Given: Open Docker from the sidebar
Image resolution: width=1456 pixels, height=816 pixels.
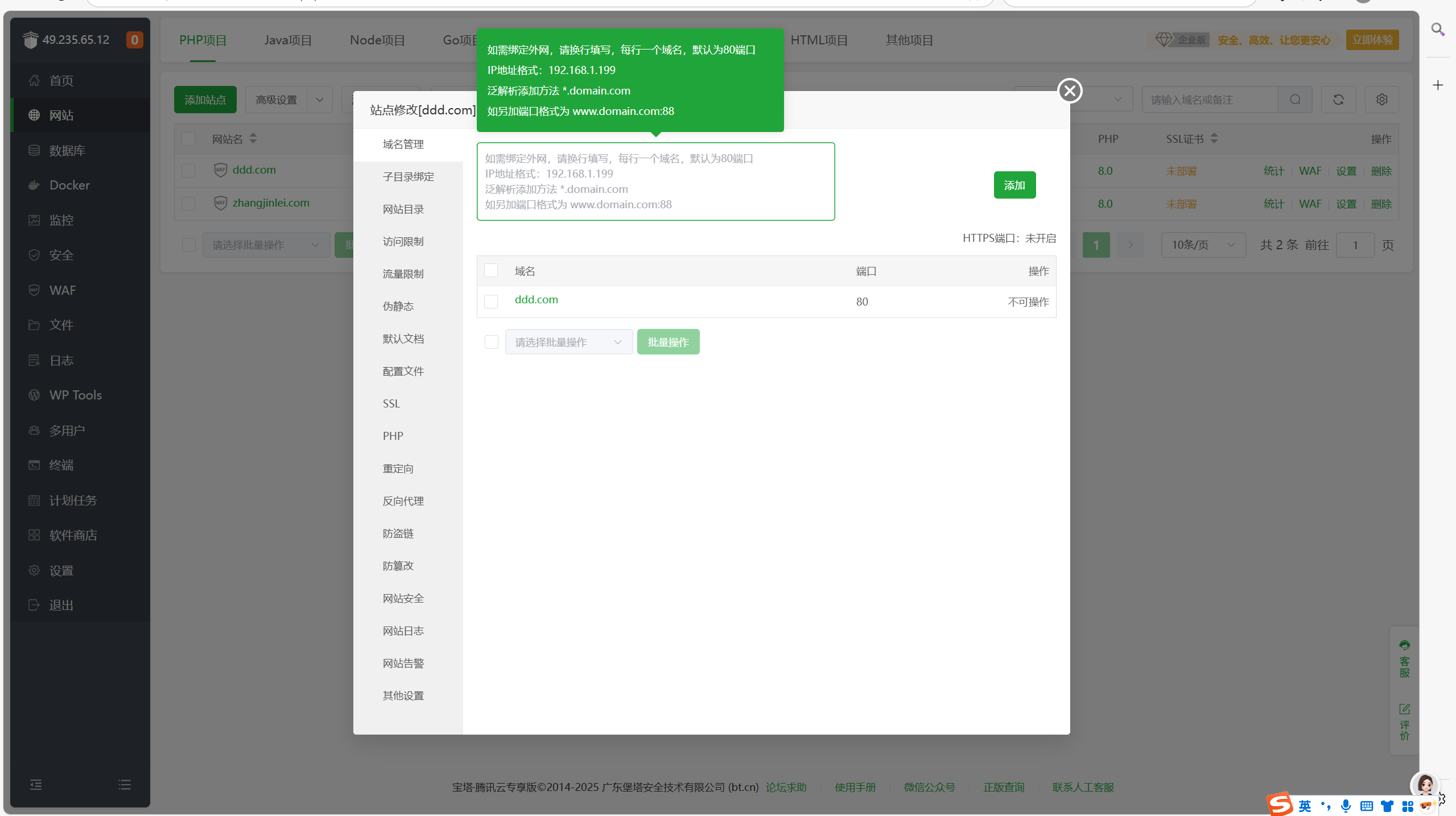Looking at the screenshot, I should click(69, 185).
